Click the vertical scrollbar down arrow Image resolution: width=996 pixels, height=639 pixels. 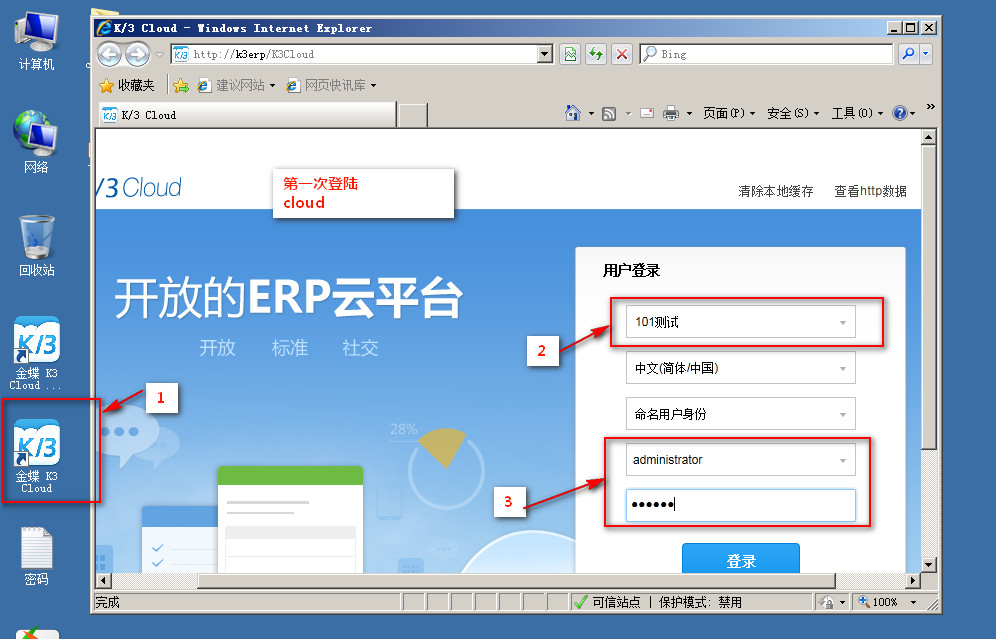point(929,565)
